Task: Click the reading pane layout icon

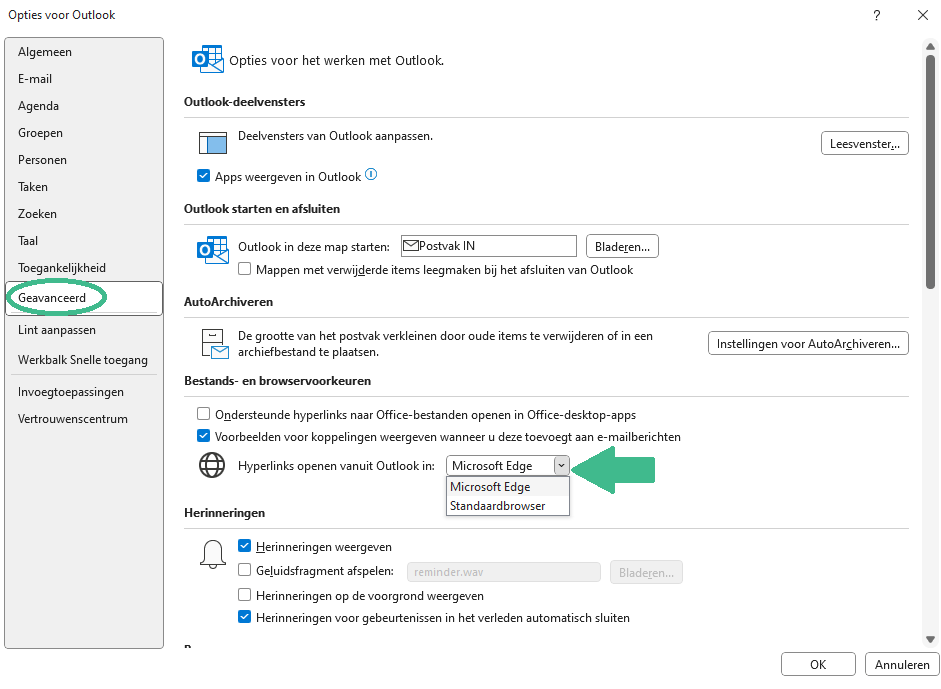Action: [x=212, y=143]
